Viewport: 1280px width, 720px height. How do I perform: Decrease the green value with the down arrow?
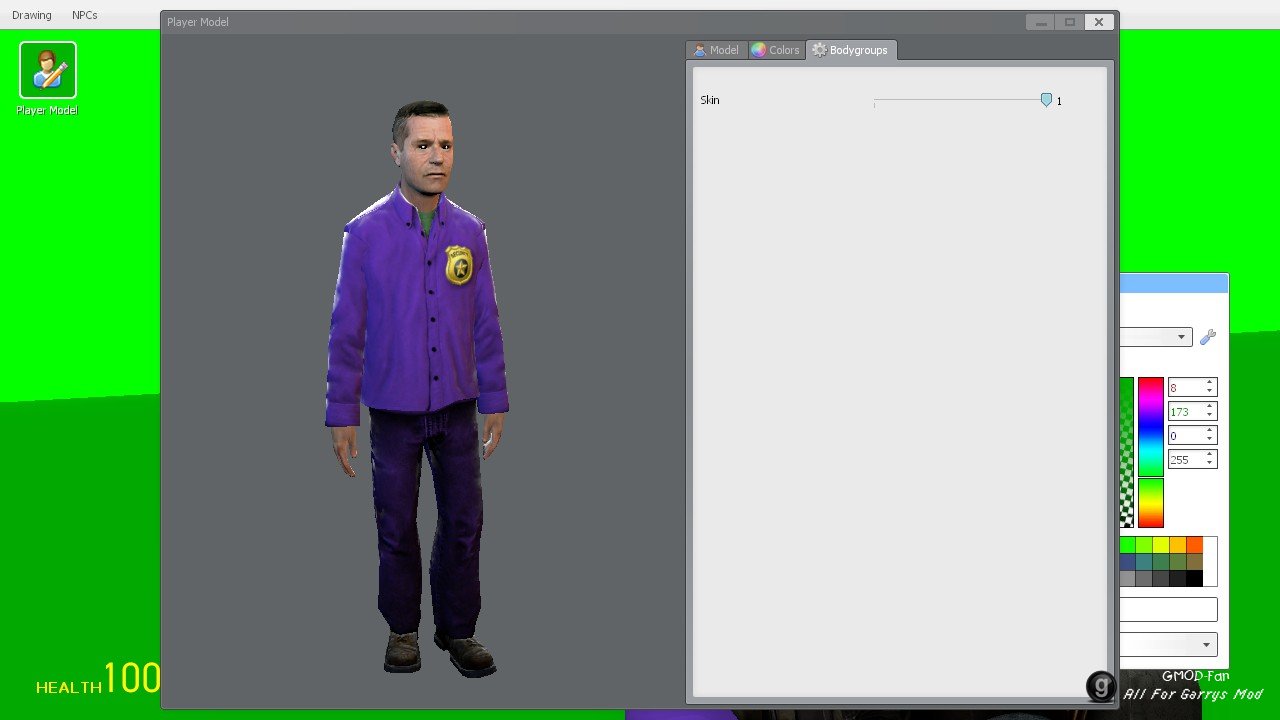click(x=1210, y=416)
